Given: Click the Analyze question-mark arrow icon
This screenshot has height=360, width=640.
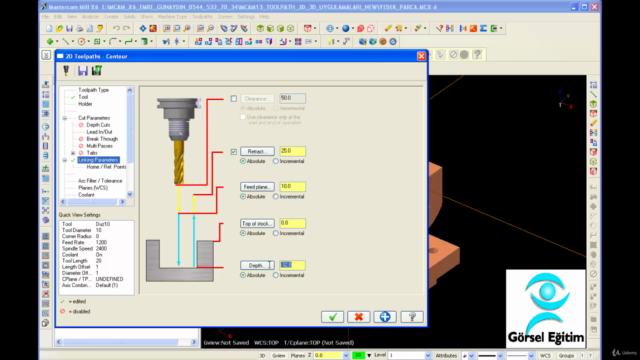Looking at the screenshot, I should pyautogui.click(x=439, y=28).
